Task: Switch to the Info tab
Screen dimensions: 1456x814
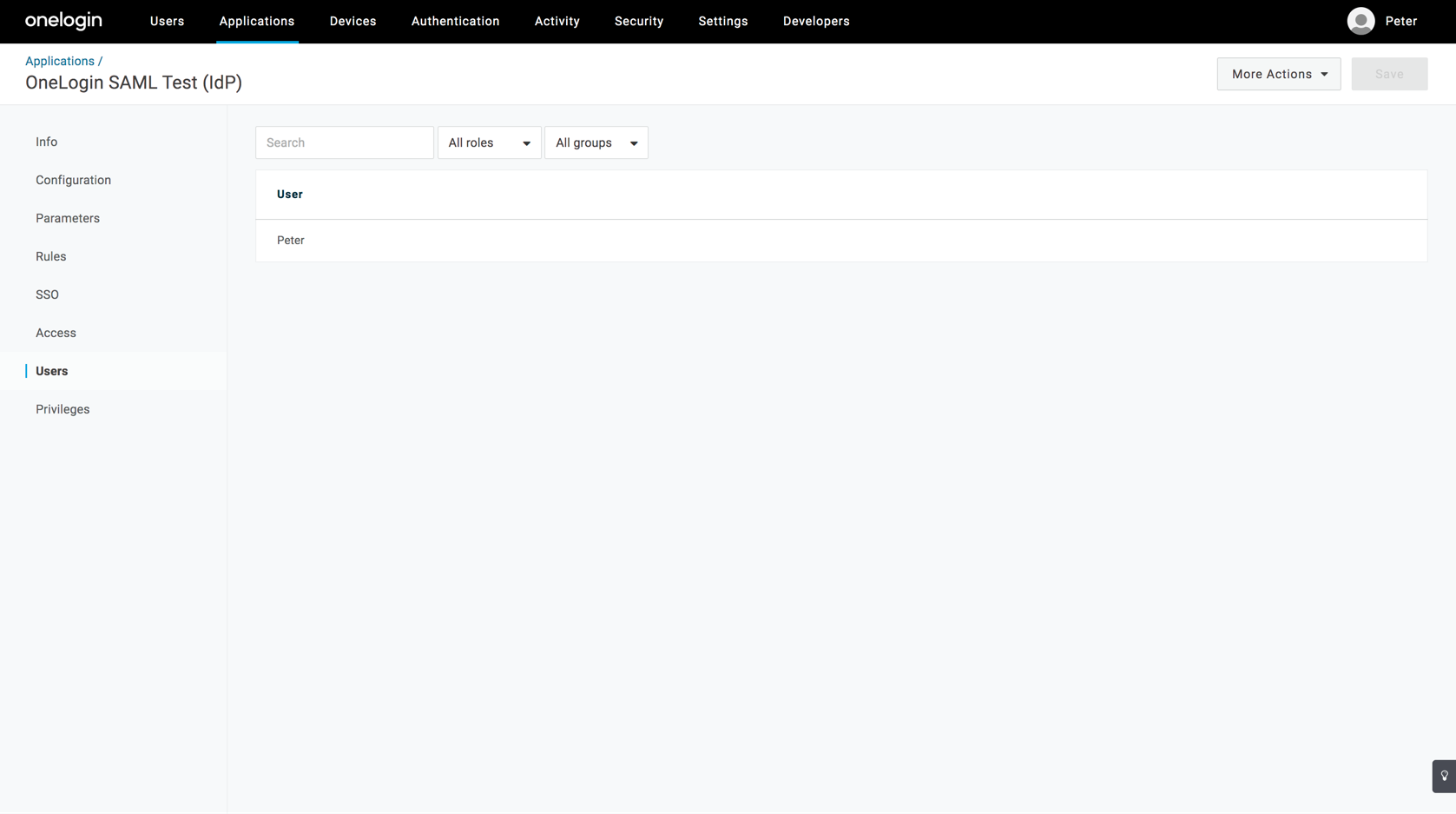Action: (47, 142)
